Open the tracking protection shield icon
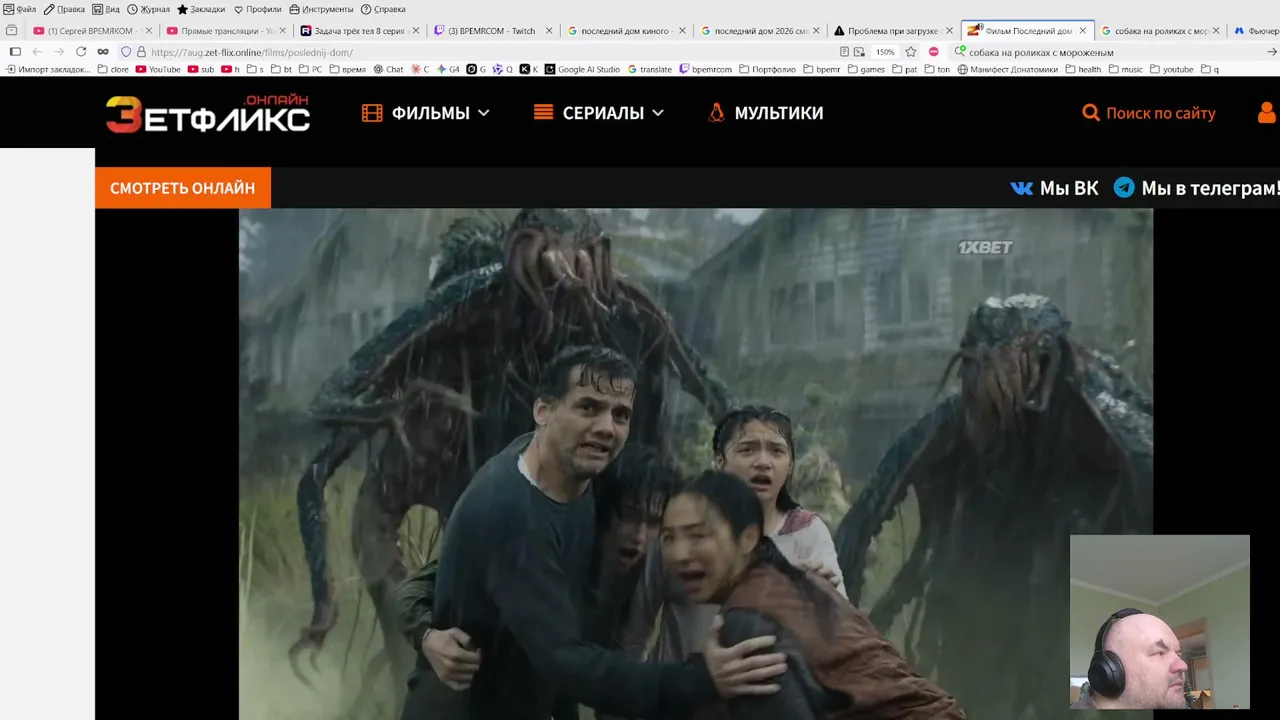This screenshot has height=720, width=1280. pyautogui.click(x=126, y=52)
